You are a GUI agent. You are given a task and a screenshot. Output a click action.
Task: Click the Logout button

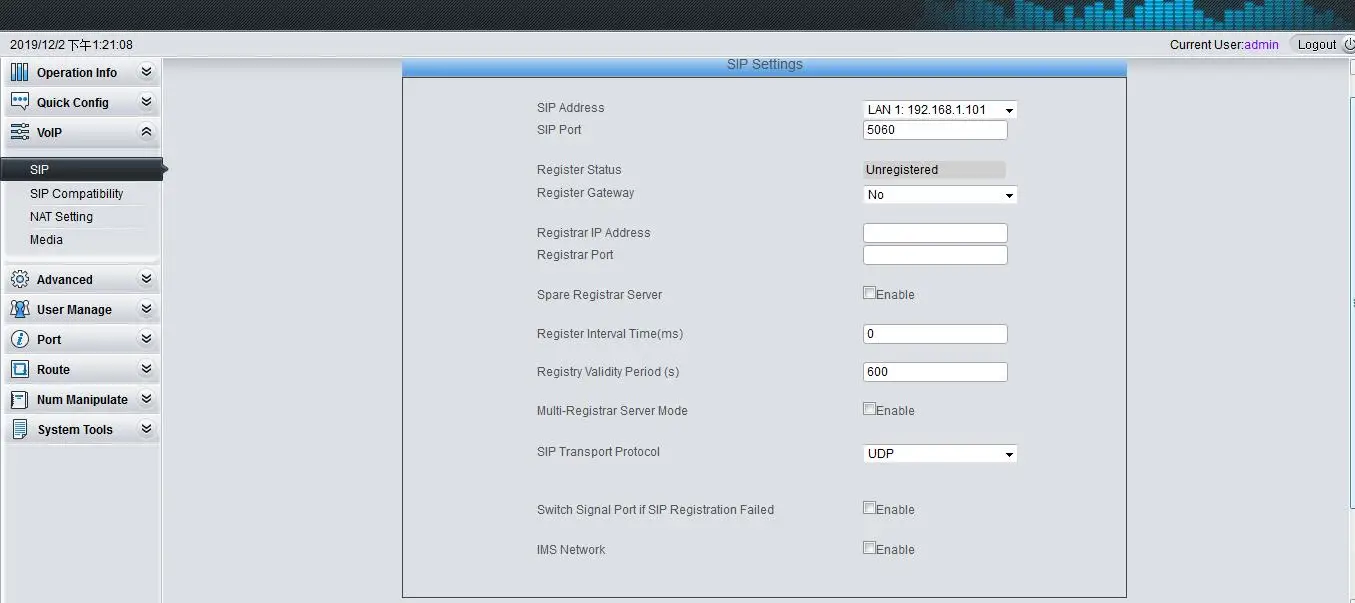coord(1317,44)
